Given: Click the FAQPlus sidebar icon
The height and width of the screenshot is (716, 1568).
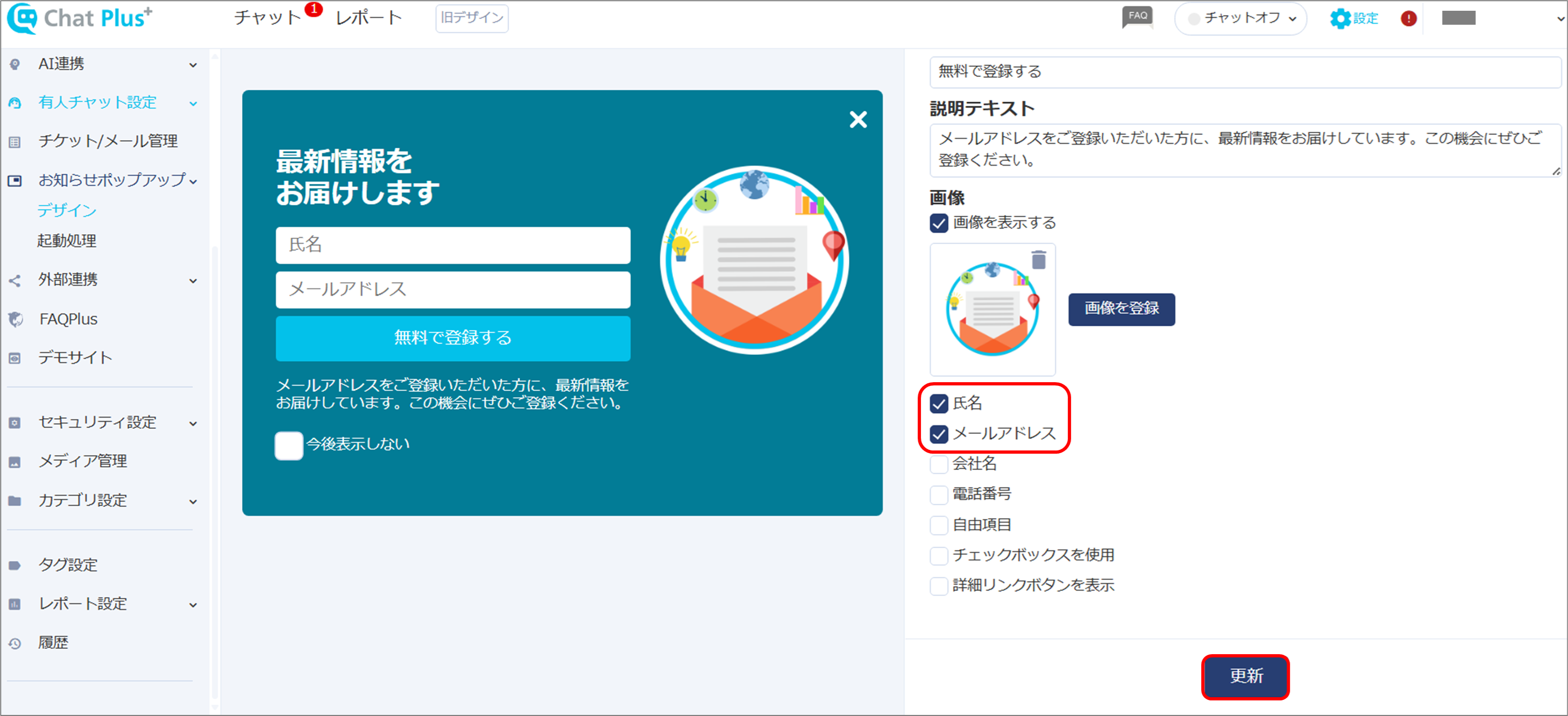Looking at the screenshot, I should [x=15, y=319].
